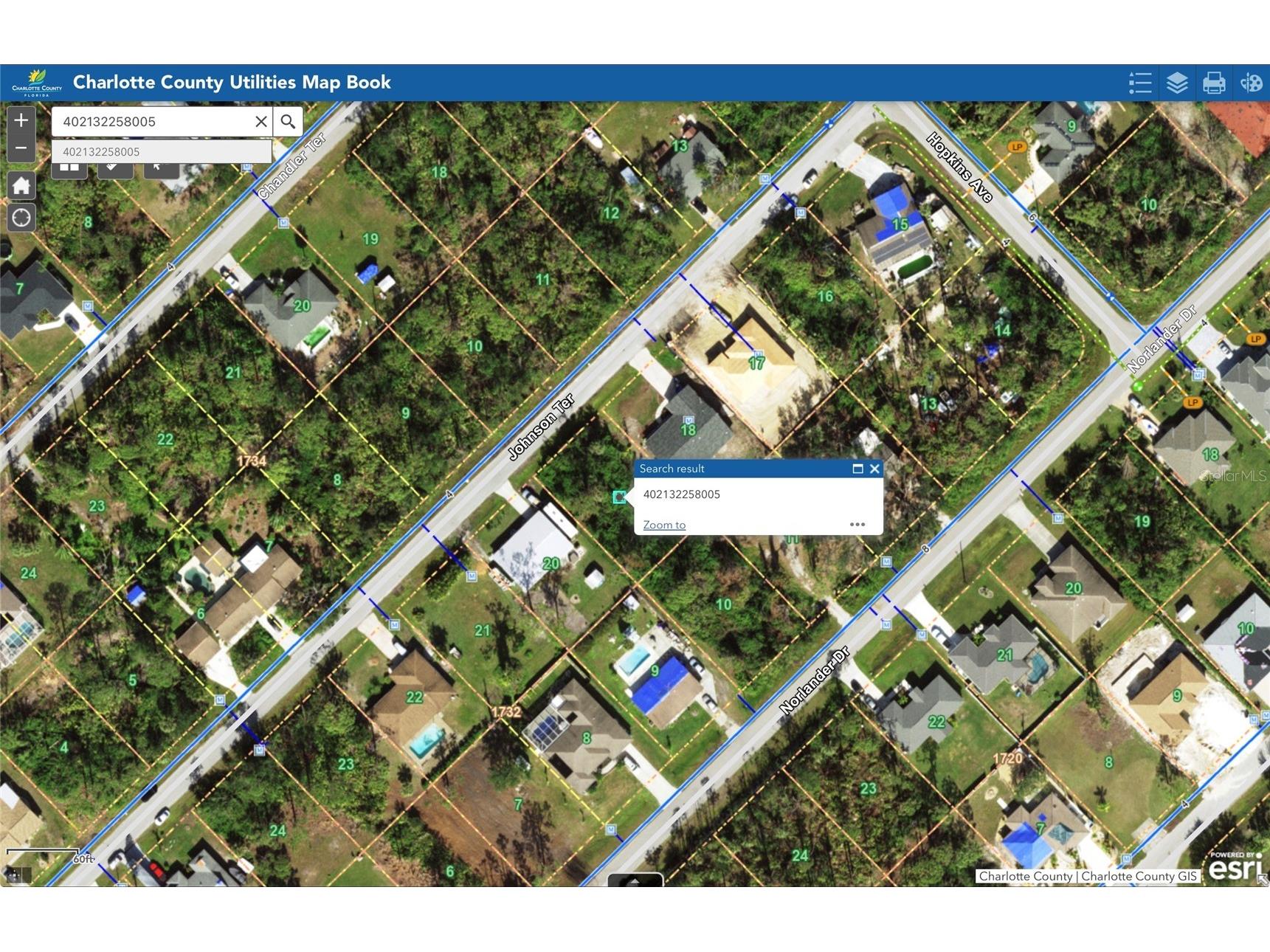Open the basemap palette icon
Screen dimensions: 1270x952
click(1251, 83)
